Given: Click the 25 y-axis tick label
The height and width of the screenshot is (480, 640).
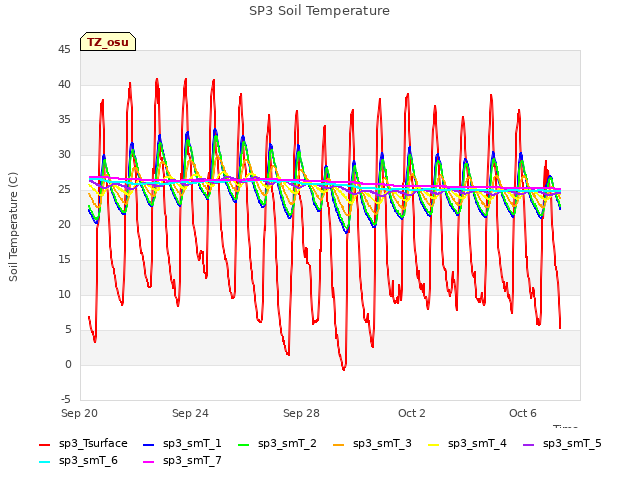Looking at the screenshot, I should pos(64,190).
